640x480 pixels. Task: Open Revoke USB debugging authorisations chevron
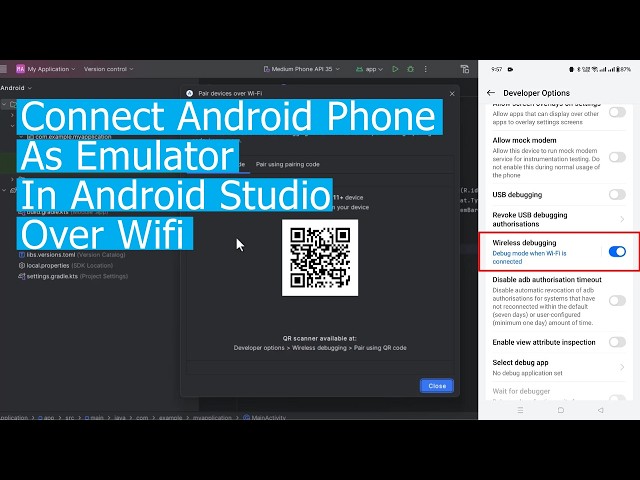[622, 220]
